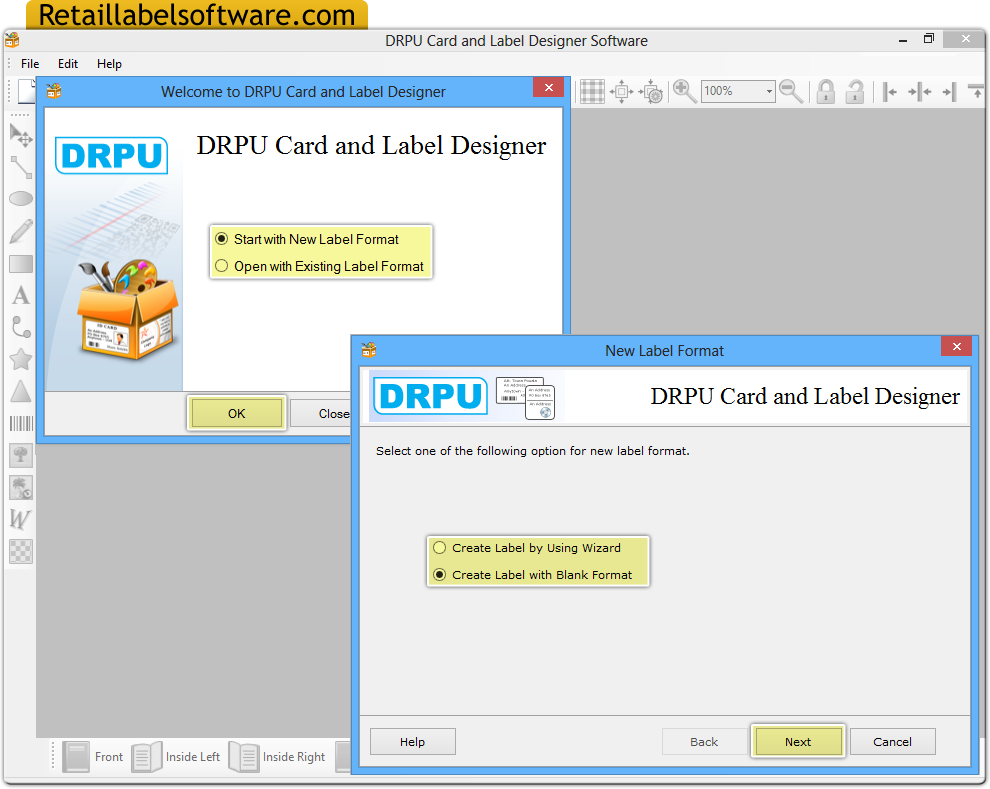Open the zoom percentage dropdown
990x789 pixels.
(767, 91)
